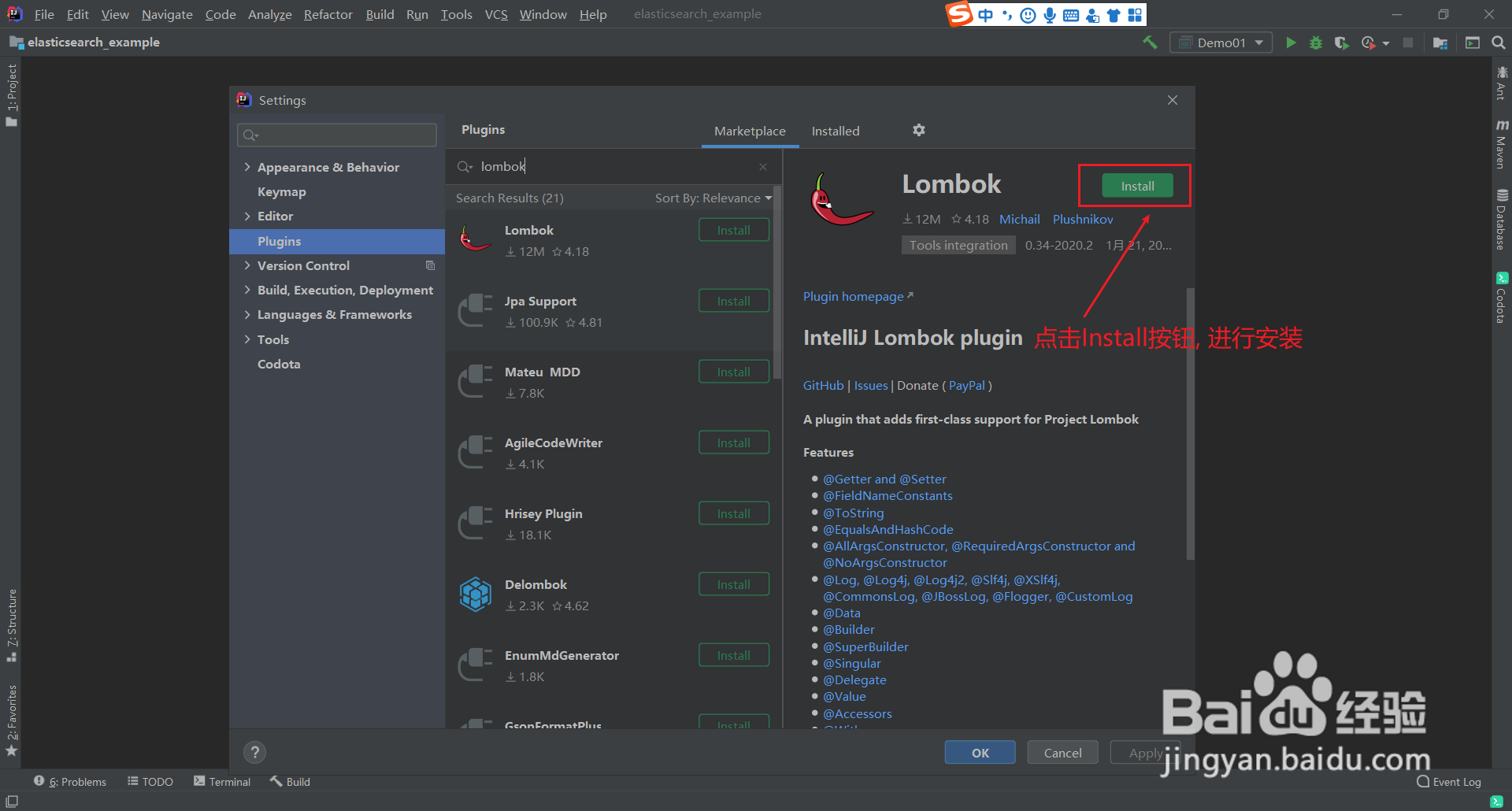
Task: Install the Delombok plugin
Action: tap(733, 584)
